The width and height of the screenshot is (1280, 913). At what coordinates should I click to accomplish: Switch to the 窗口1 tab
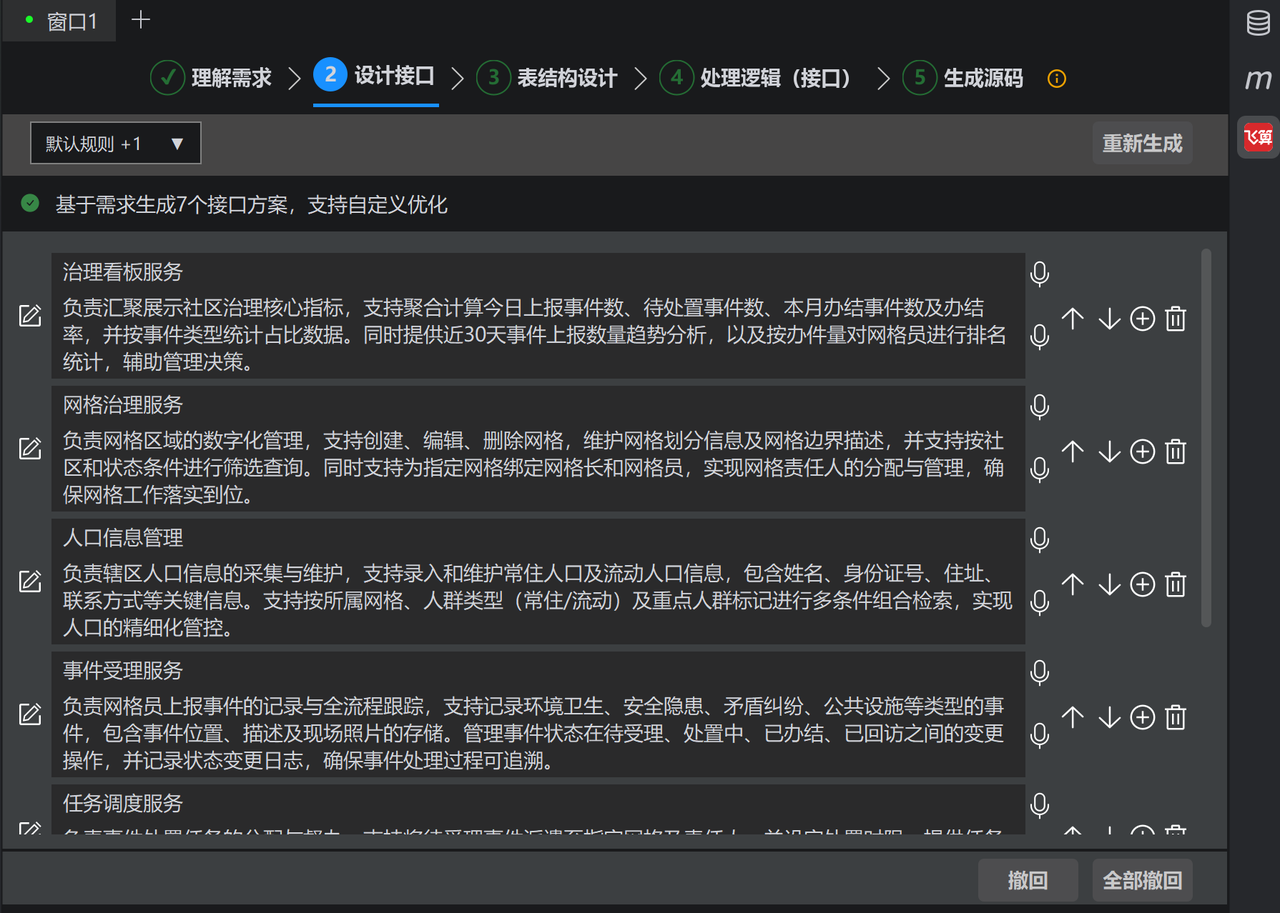coord(60,21)
